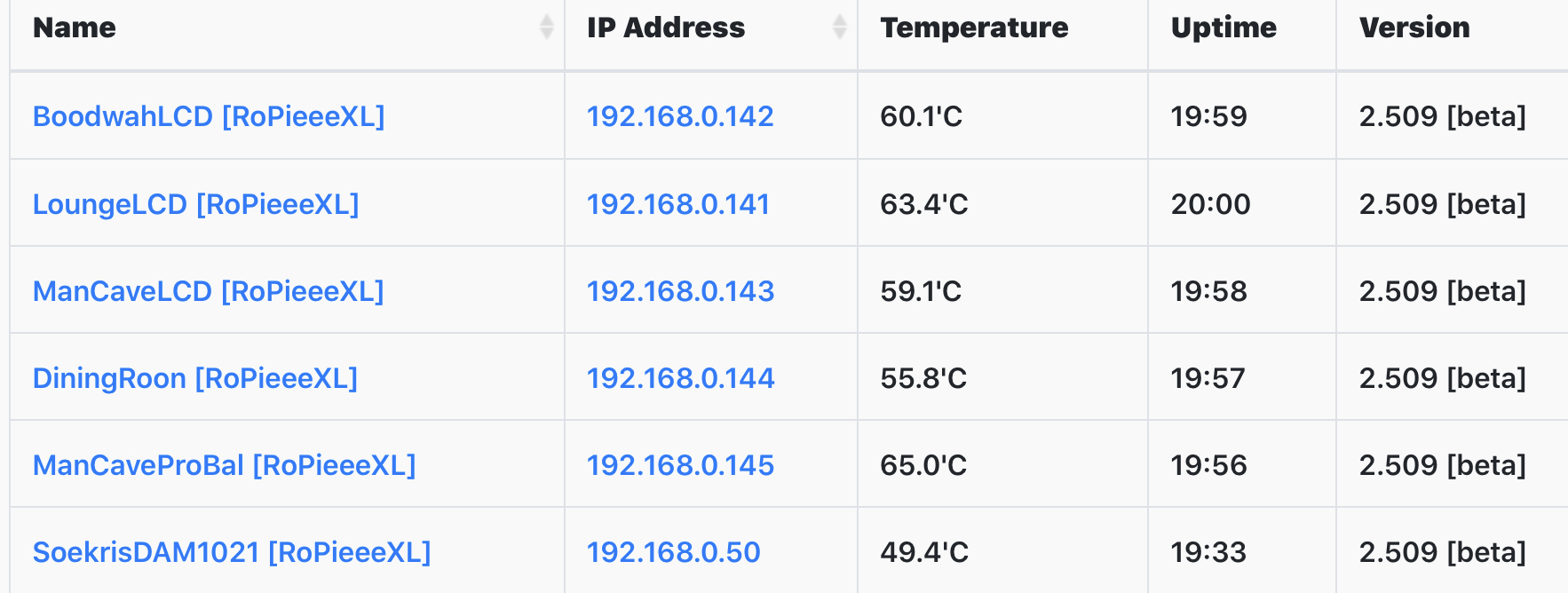Visit IP address 192.168.0.142
This screenshot has height=593, width=1568.
pyautogui.click(x=680, y=116)
